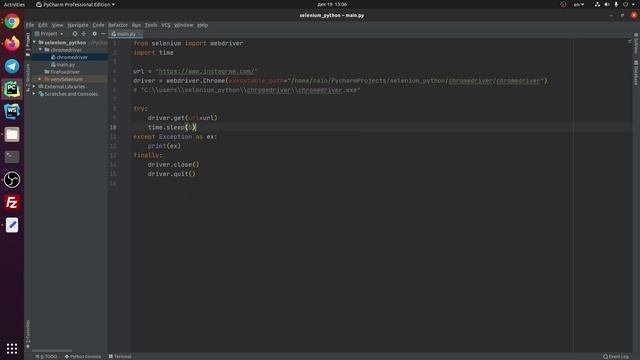
Task: Click the volume icon in top bar
Action: 607,4
